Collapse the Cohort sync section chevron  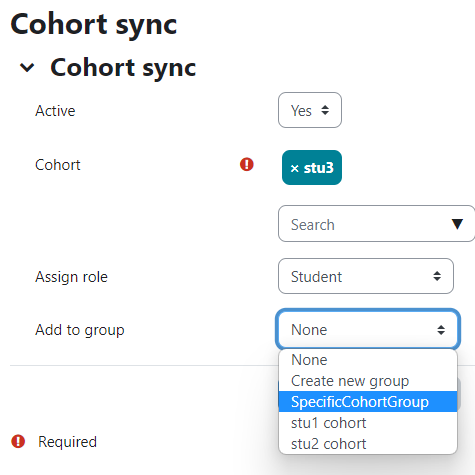click(x=27, y=68)
